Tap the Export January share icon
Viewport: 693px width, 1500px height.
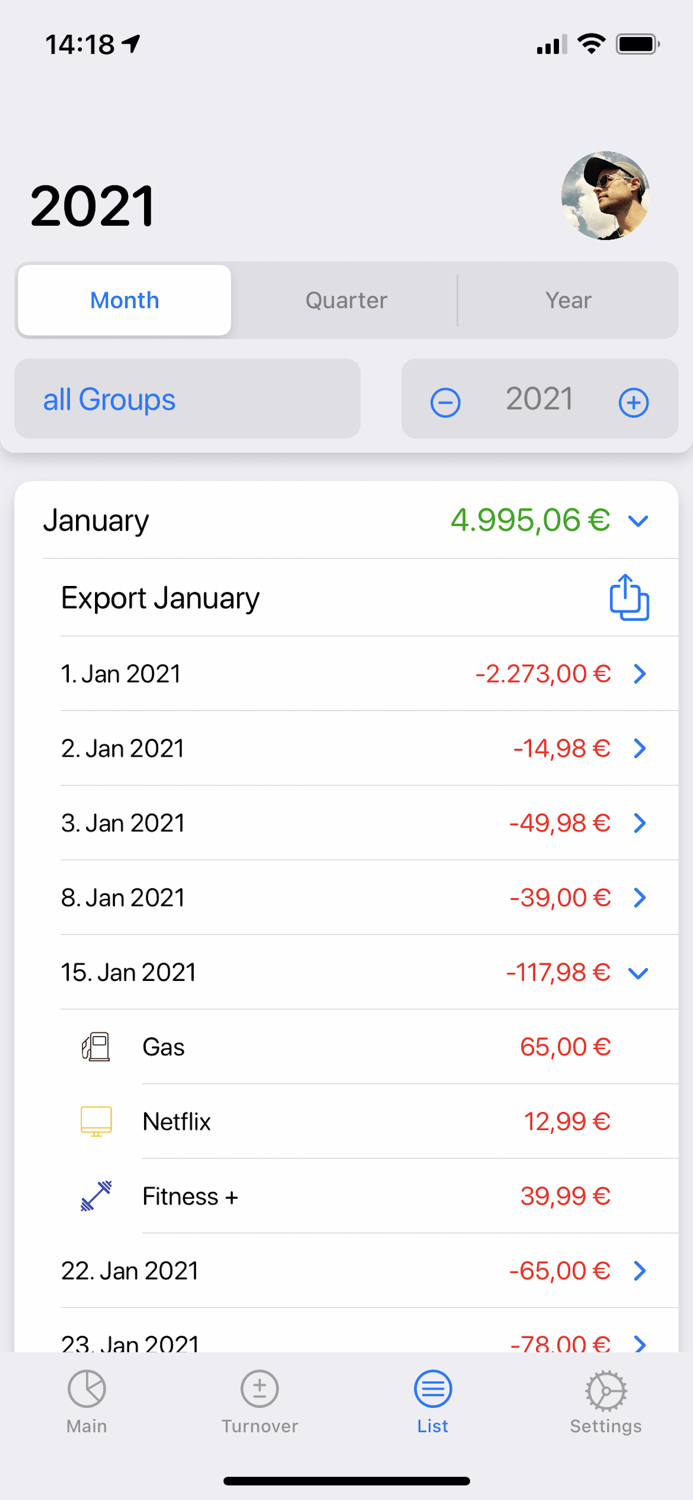(x=629, y=597)
